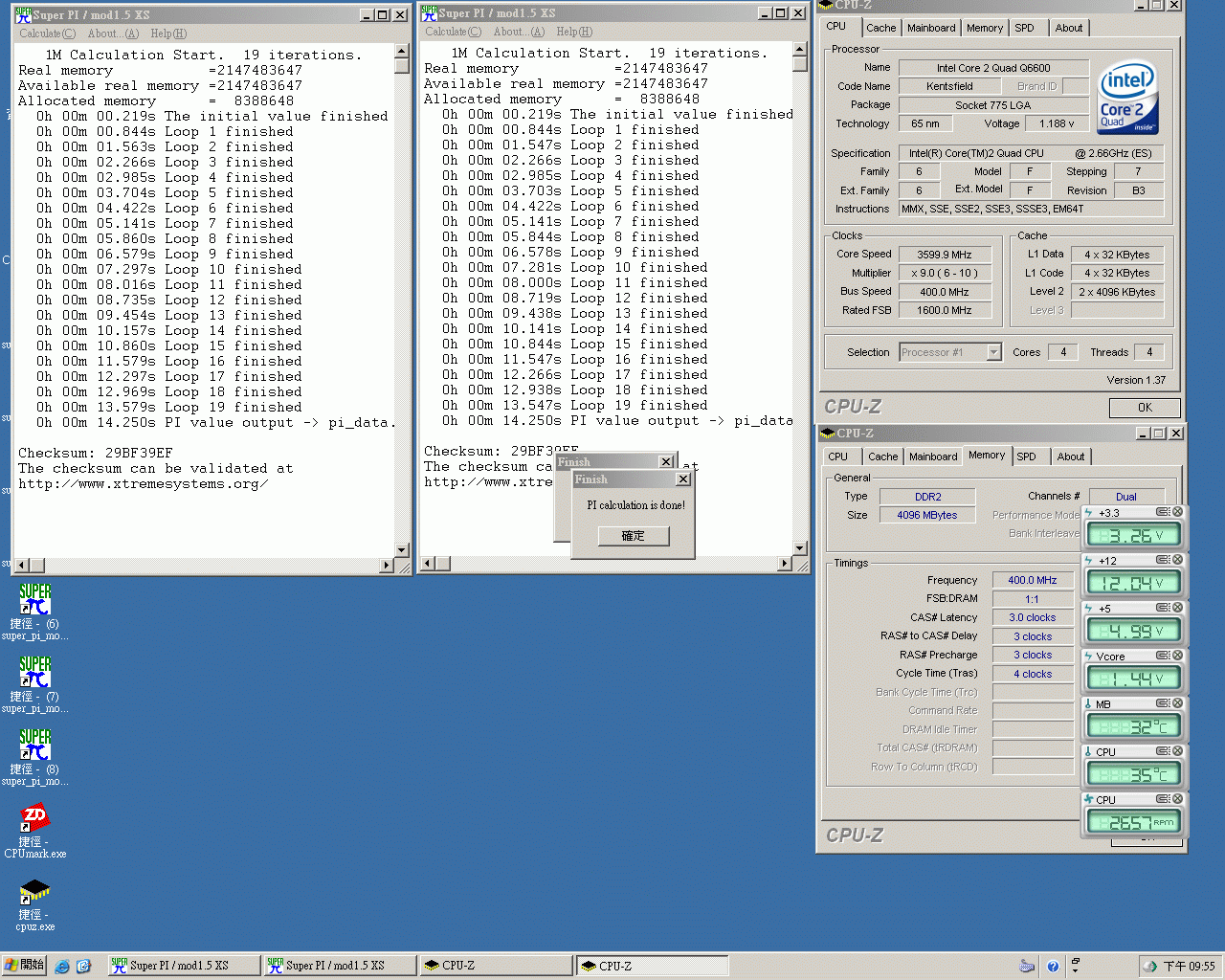Launch the cpuz.exe desktop shortcut
Screen dimensions: 1225x980
[34, 903]
